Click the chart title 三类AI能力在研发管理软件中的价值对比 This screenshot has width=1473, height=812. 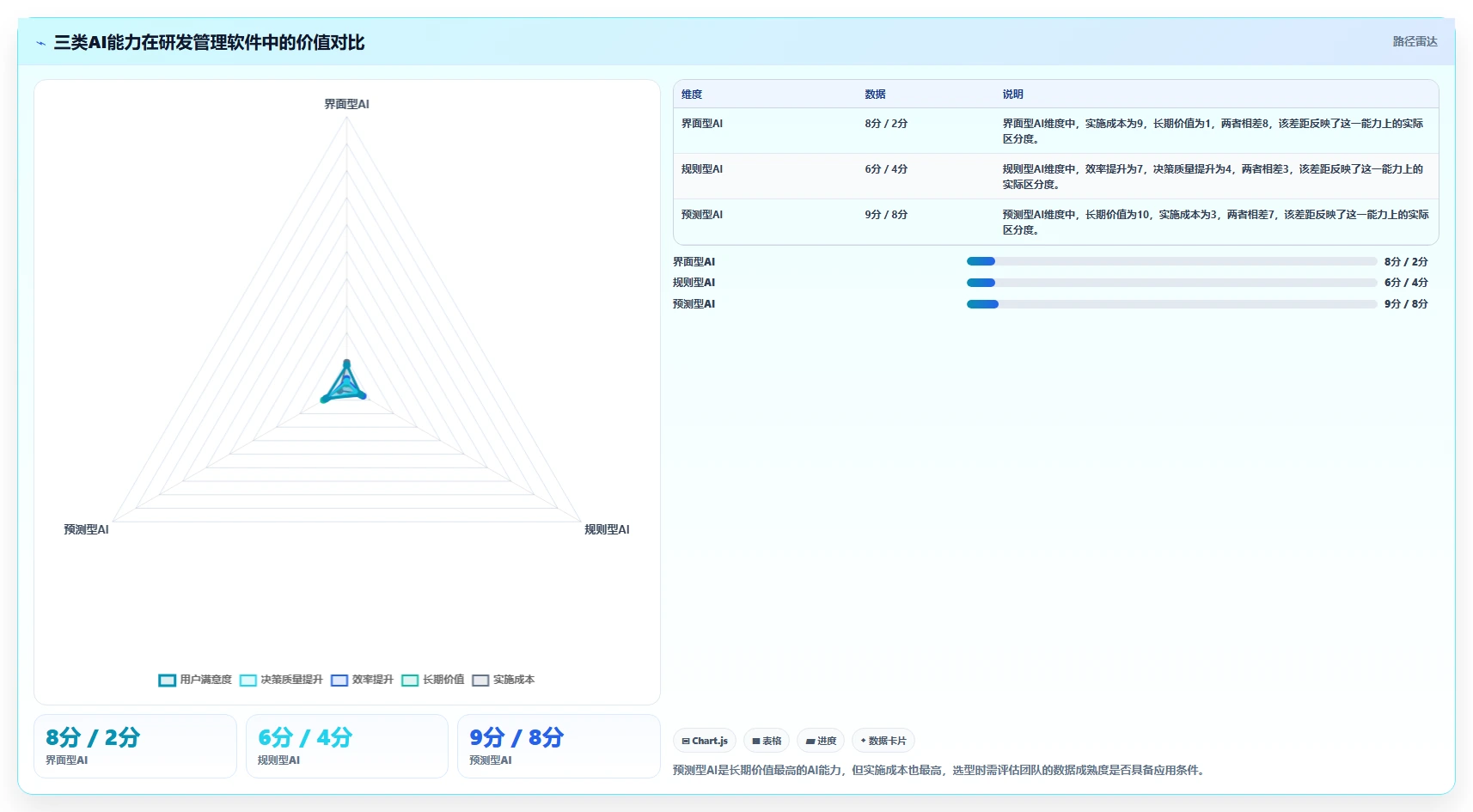point(209,42)
